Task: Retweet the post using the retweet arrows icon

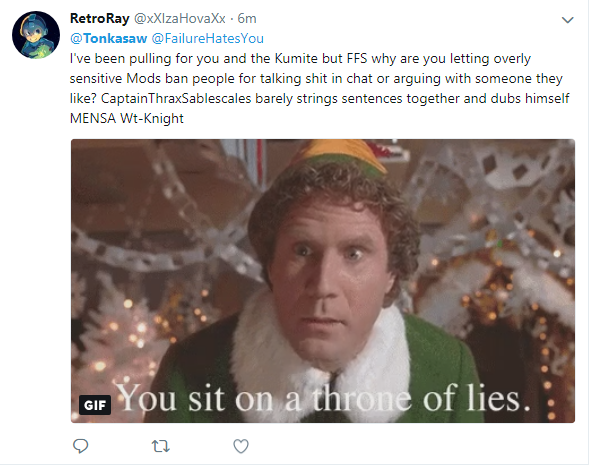Action: tap(160, 446)
